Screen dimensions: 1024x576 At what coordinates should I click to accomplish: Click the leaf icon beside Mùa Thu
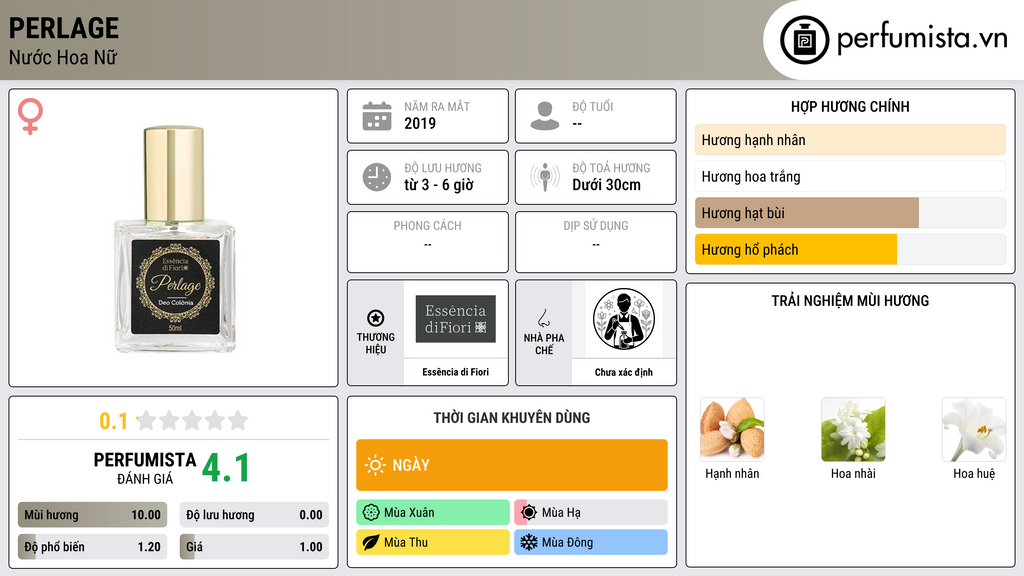click(x=371, y=542)
